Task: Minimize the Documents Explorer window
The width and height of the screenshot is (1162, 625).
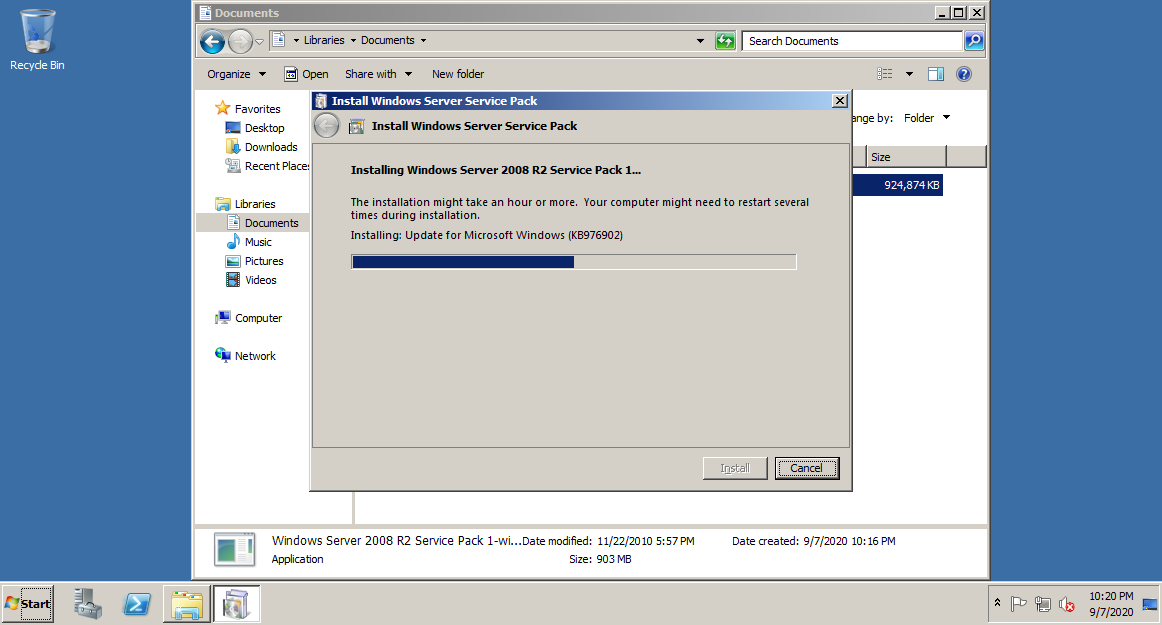Action: pos(942,13)
